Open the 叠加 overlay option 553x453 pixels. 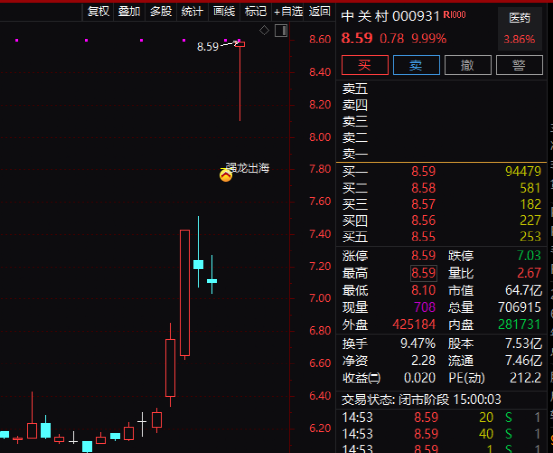[129, 12]
